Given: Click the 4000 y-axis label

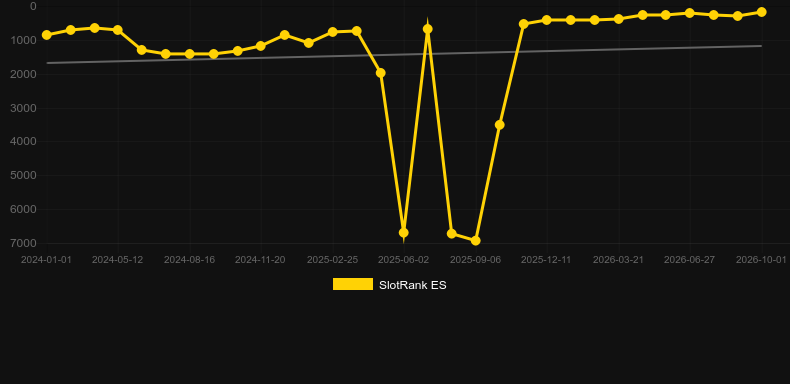Looking at the screenshot, I should coord(23,142).
